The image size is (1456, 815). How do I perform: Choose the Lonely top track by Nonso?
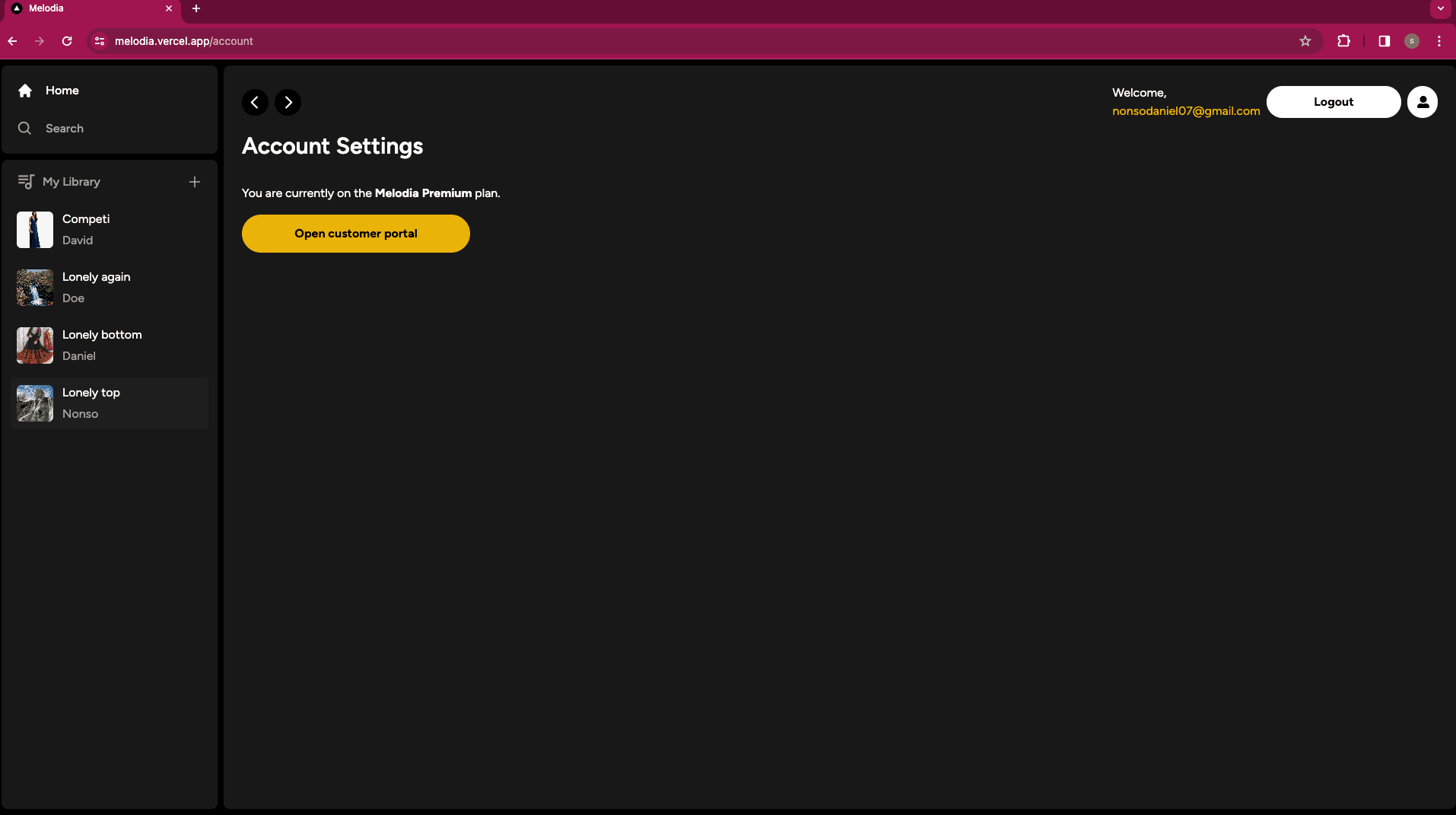click(91, 403)
